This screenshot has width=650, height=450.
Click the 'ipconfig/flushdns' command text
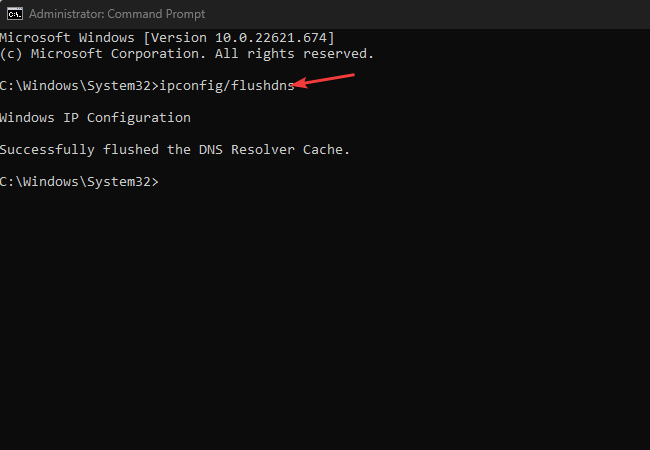[x=227, y=86]
